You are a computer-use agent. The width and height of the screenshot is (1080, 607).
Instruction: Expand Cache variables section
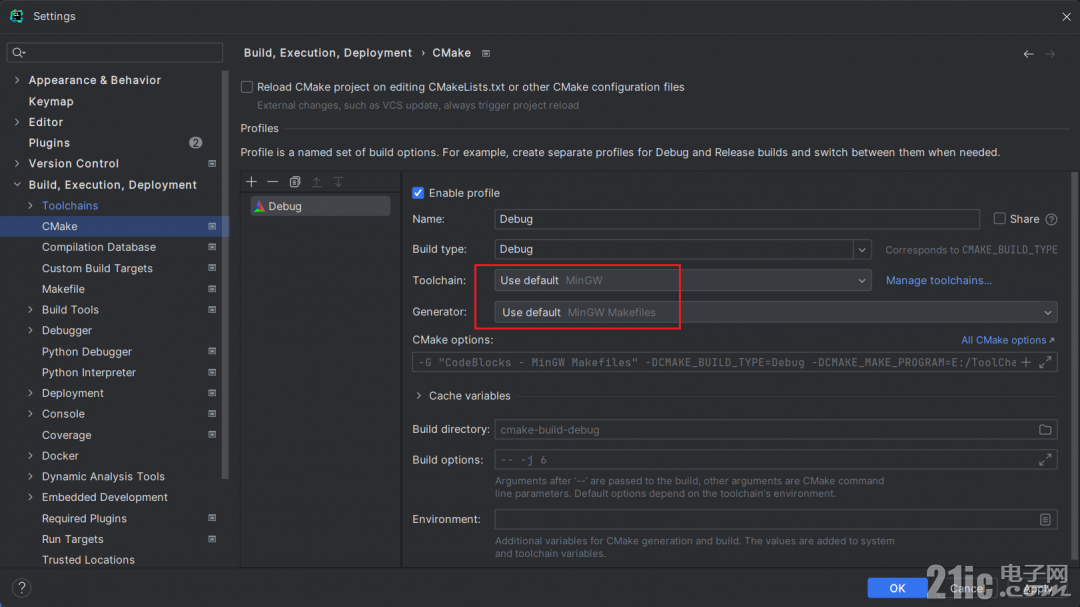tap(418, 396)
